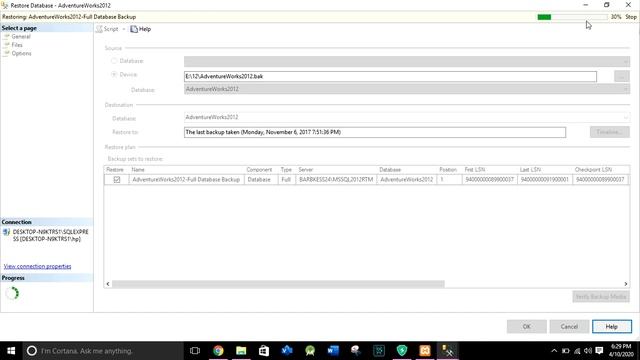Screen dimensions: 640x360
Task: Open the Action Center notifications icon
Action: click(599, 351)
